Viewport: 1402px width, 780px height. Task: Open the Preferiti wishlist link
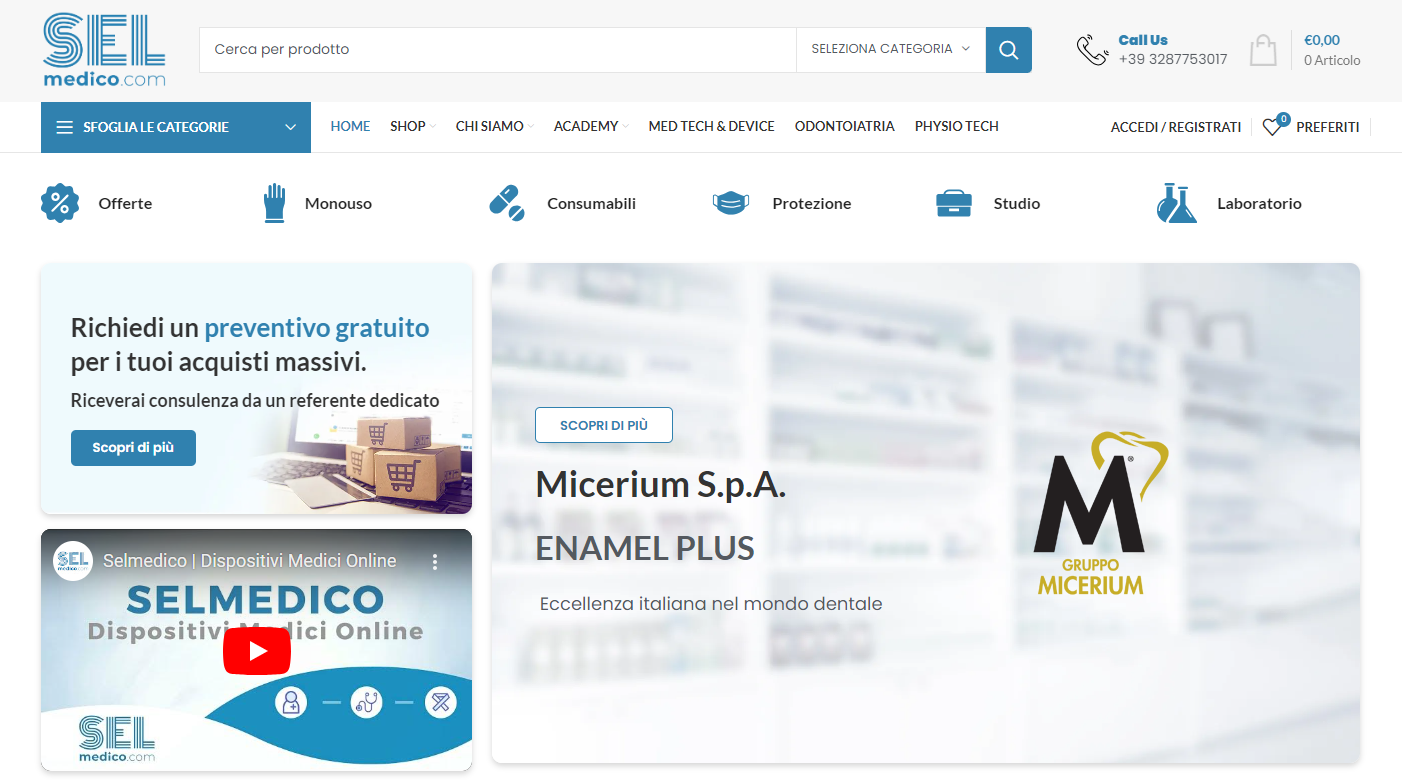(x=1328, y=128)
